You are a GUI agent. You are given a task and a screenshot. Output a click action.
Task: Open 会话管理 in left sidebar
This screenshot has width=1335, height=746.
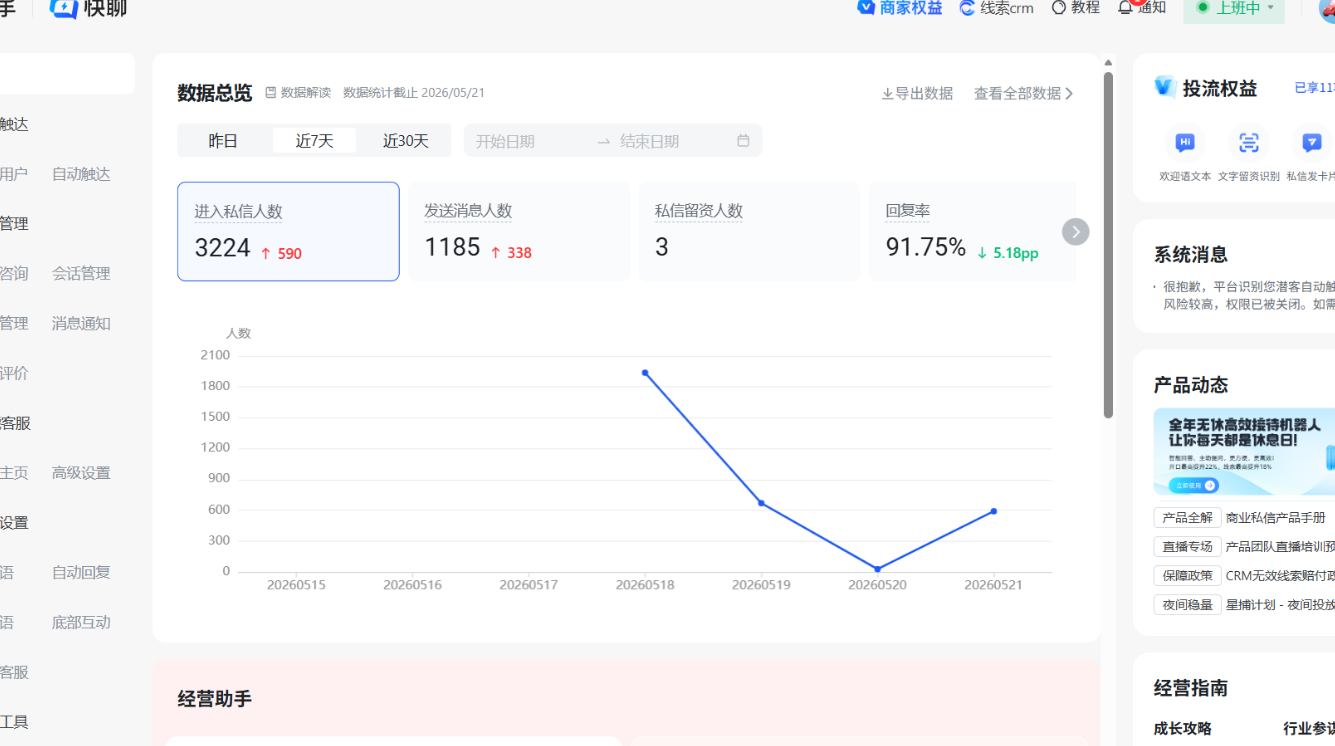(x=81, y=273)
